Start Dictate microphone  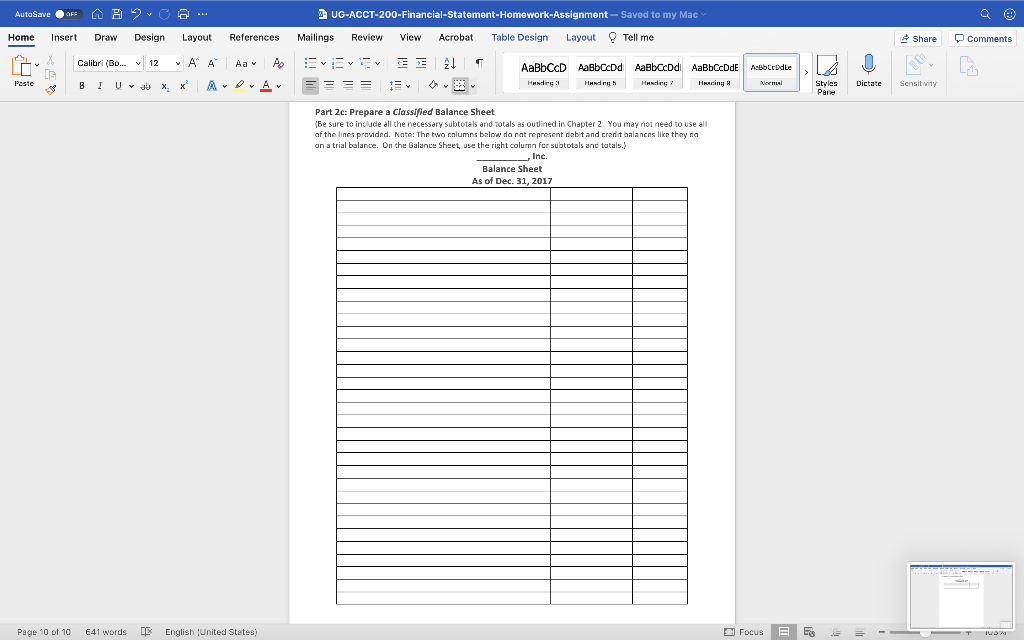point(869,71)
